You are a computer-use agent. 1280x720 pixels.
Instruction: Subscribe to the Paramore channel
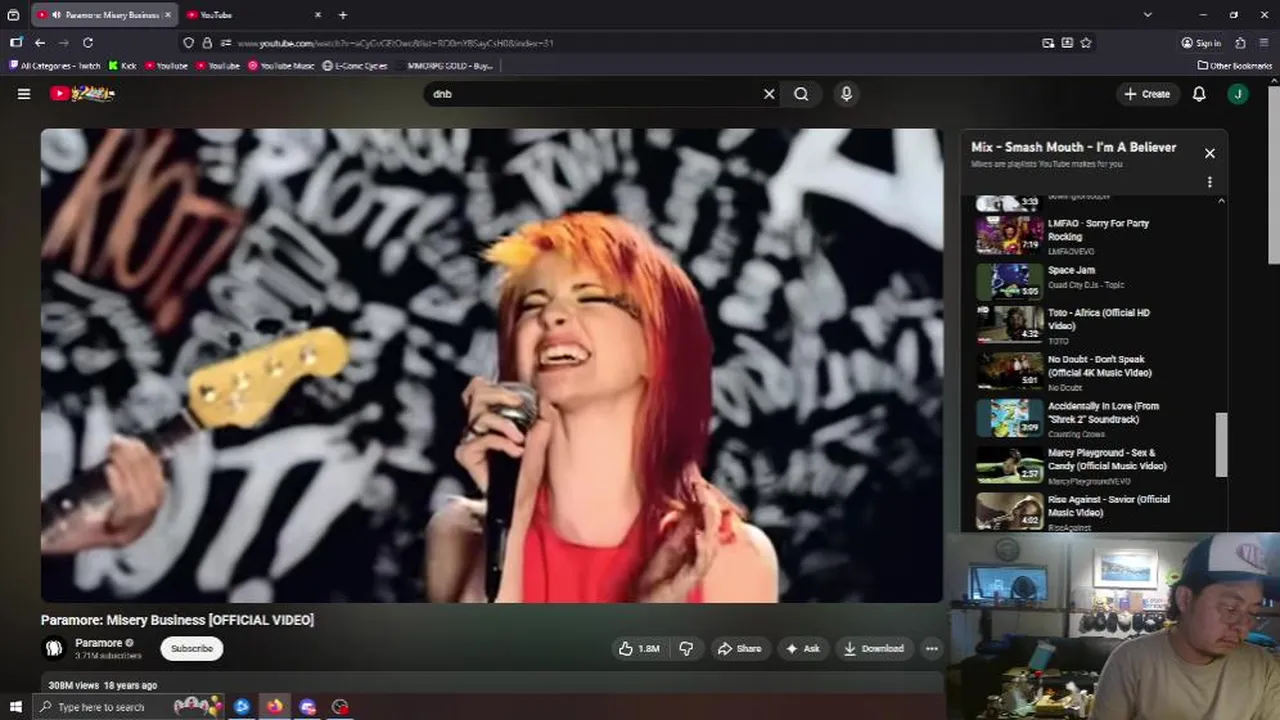point(191,648)
